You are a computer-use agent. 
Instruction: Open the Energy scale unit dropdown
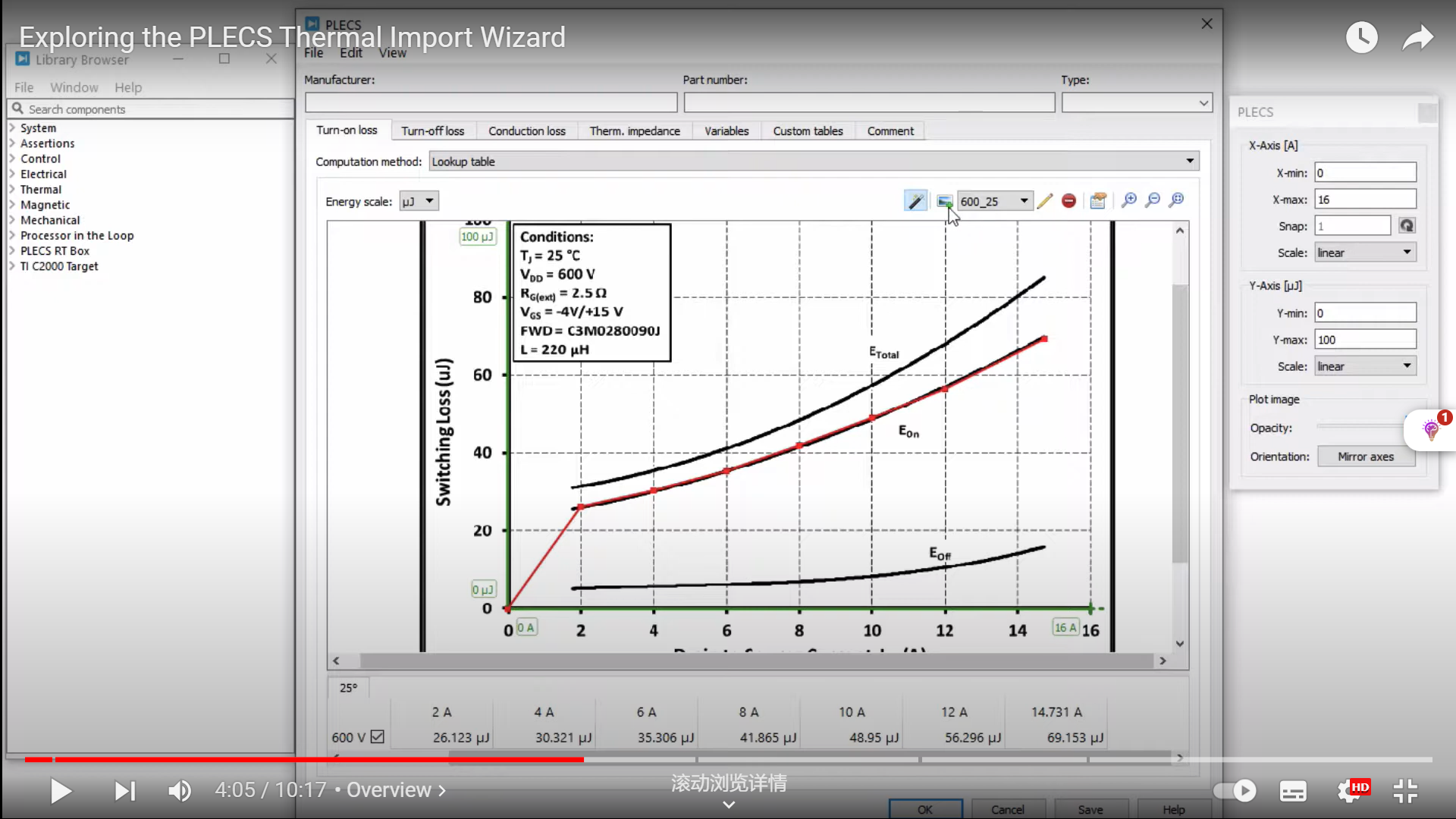[x=419, y=201]
